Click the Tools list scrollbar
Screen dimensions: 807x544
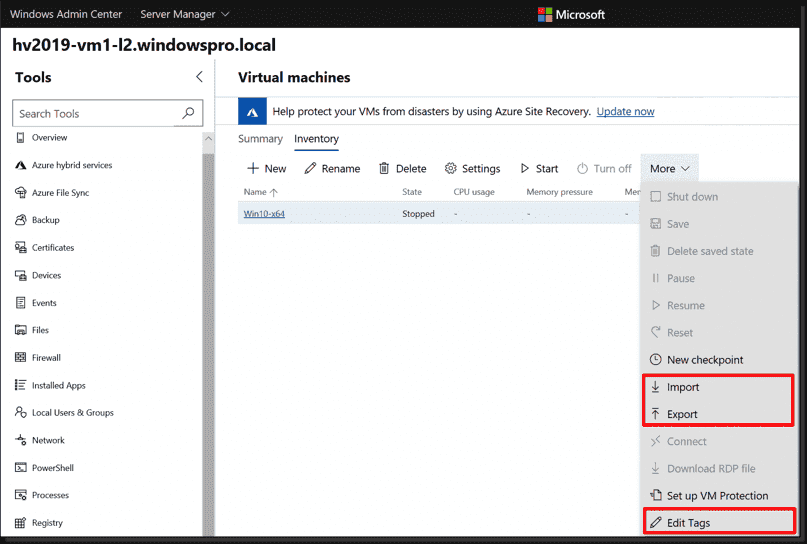click(x=208, y=344)
